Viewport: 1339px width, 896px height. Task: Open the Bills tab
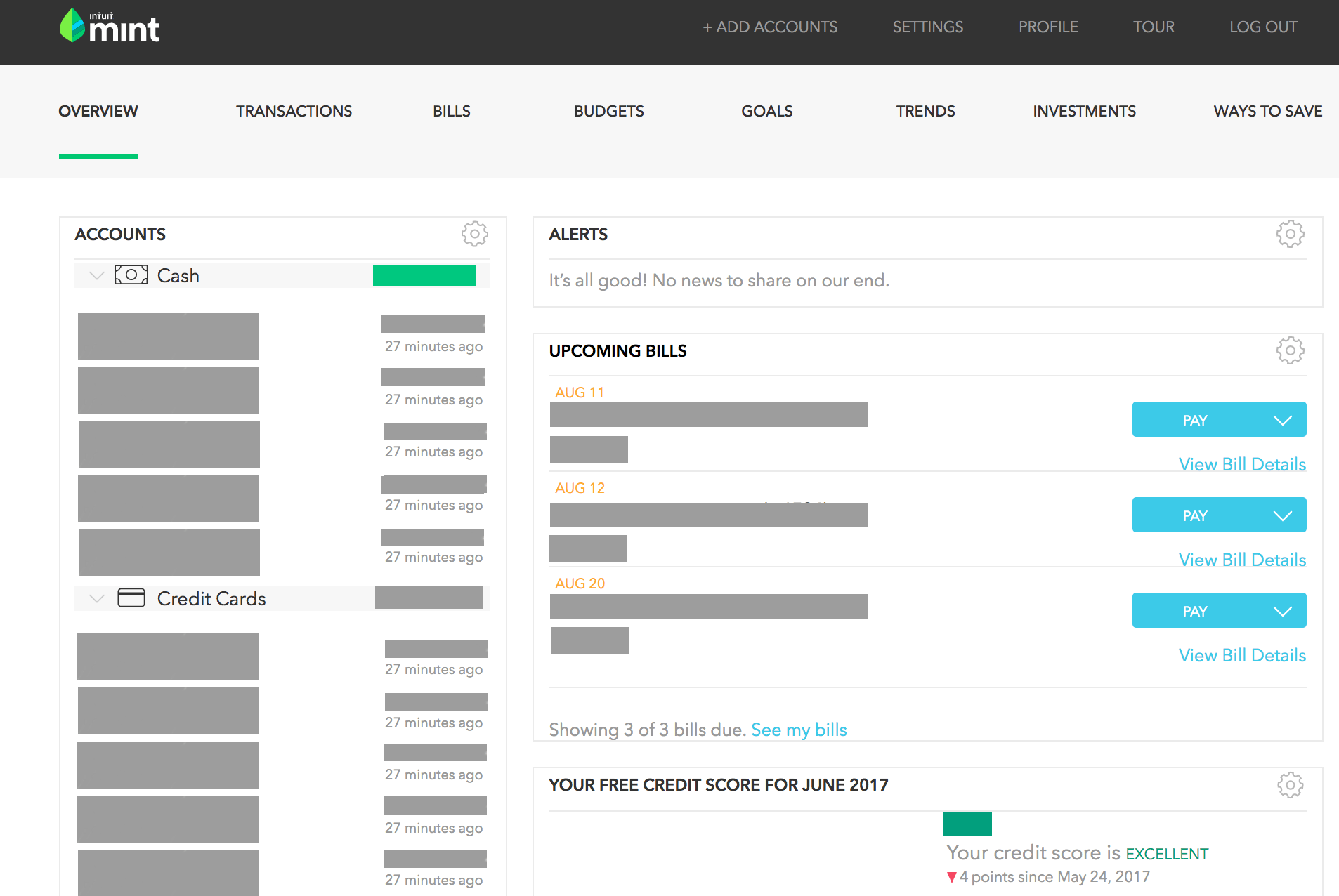pos(452,111)
